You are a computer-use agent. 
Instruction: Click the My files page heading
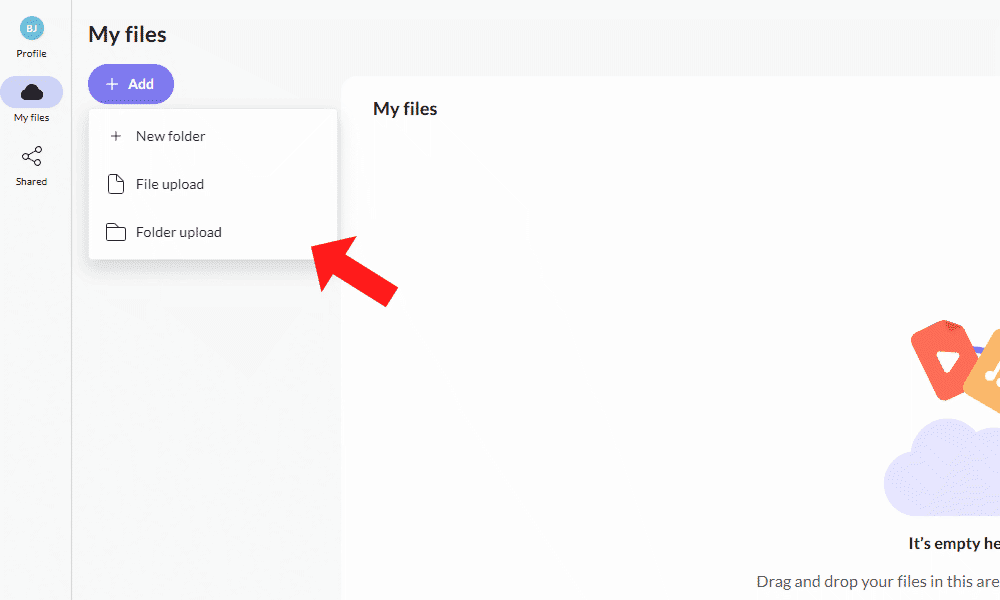(127, 35)
